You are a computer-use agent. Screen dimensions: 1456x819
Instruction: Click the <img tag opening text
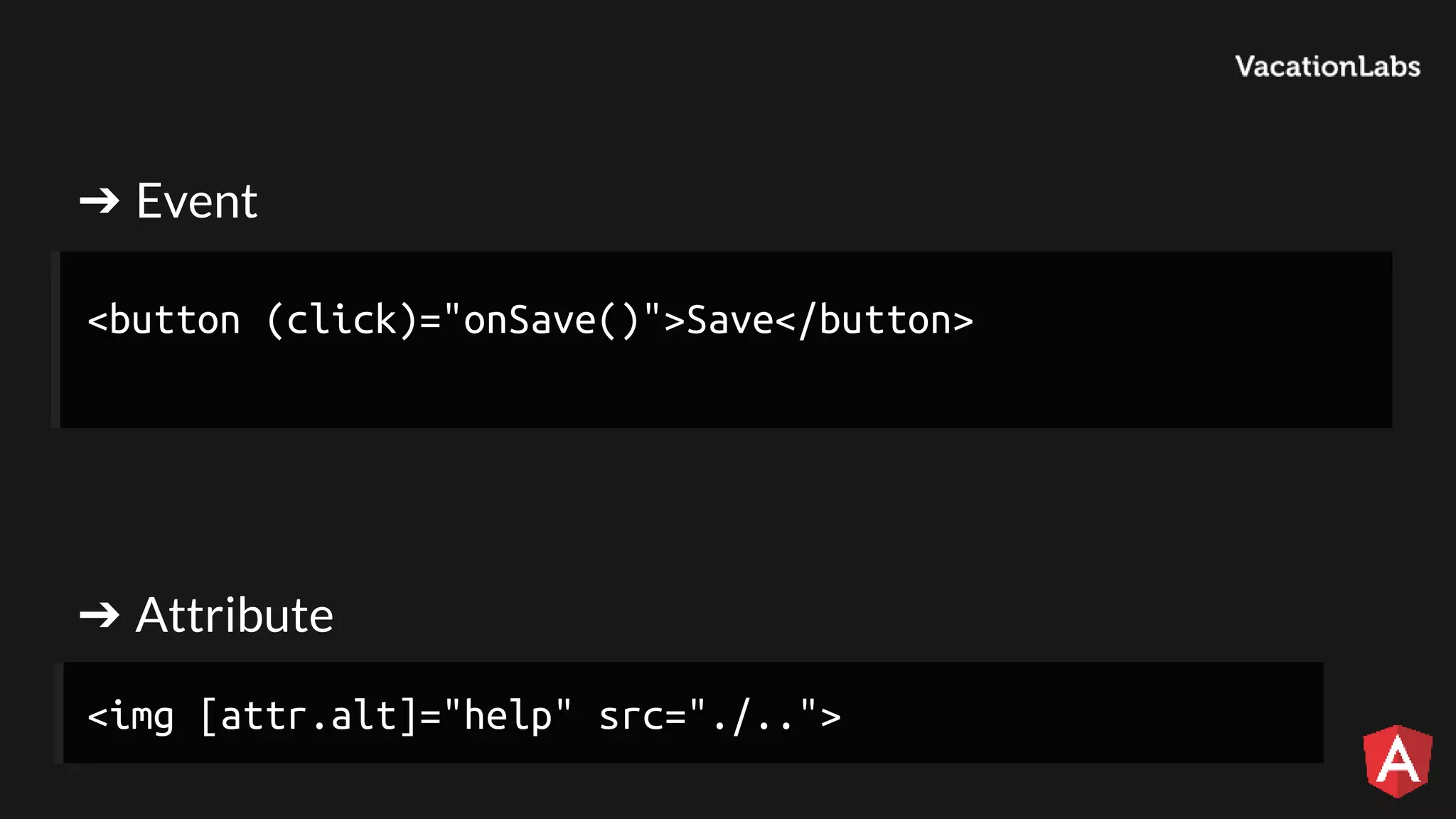click(131, 715)
